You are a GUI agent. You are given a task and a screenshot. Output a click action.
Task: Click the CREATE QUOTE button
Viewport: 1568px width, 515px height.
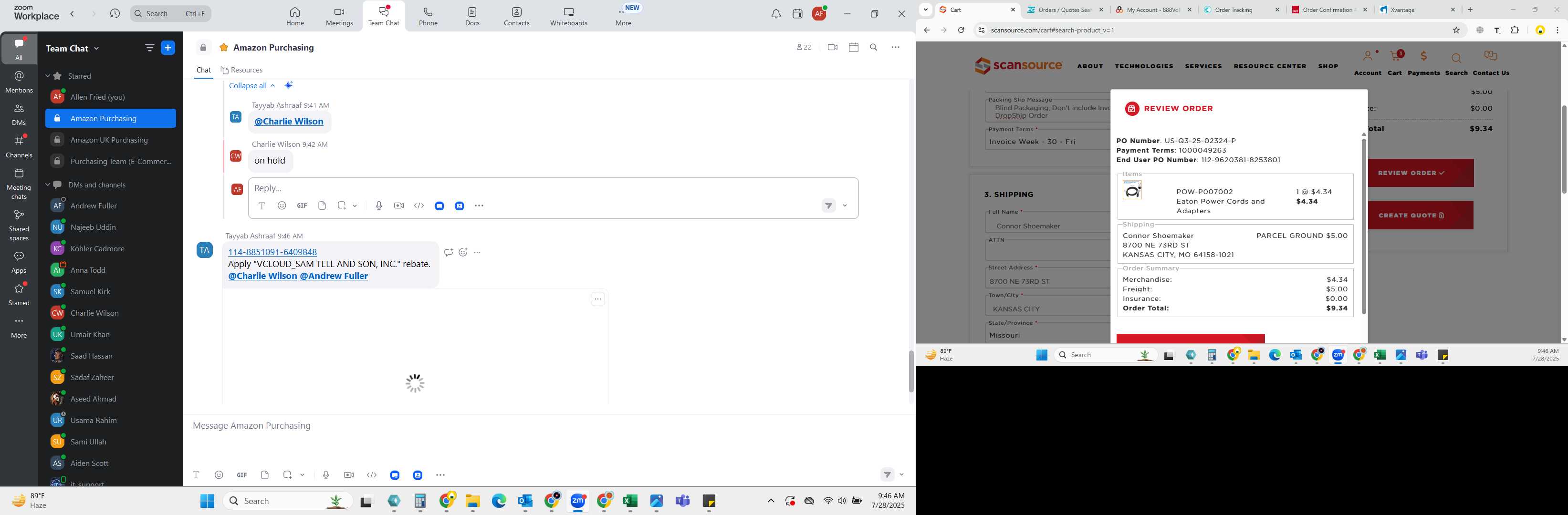[x=1421, y=215]
